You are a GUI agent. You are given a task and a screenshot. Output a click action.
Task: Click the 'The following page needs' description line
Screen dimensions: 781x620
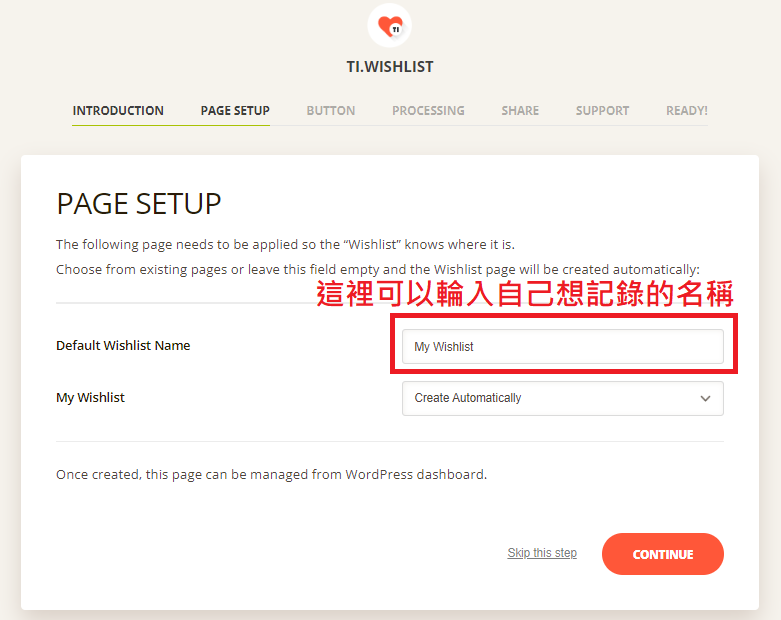(x=285, y=245)
